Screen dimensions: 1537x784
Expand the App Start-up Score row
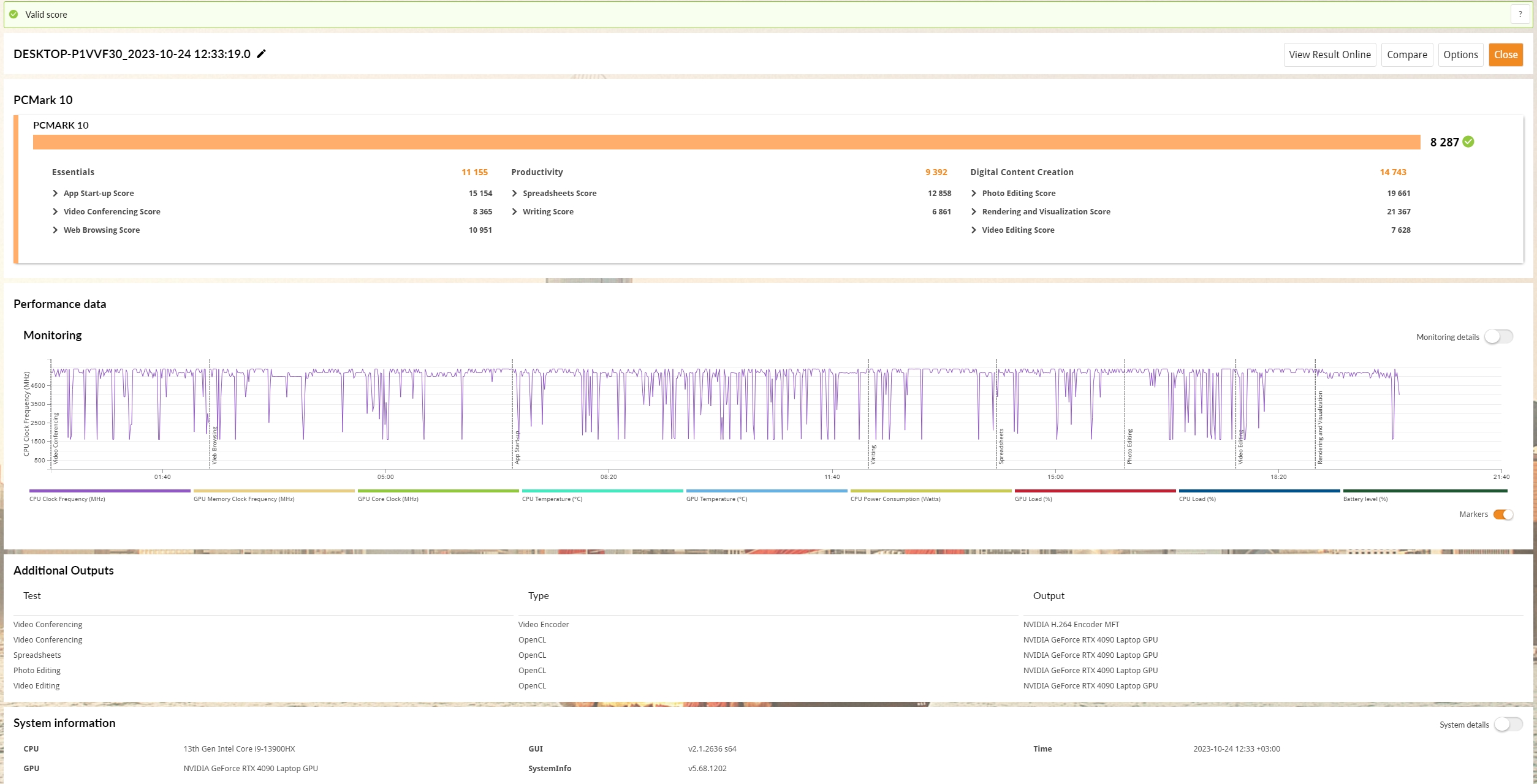point(56,193)
